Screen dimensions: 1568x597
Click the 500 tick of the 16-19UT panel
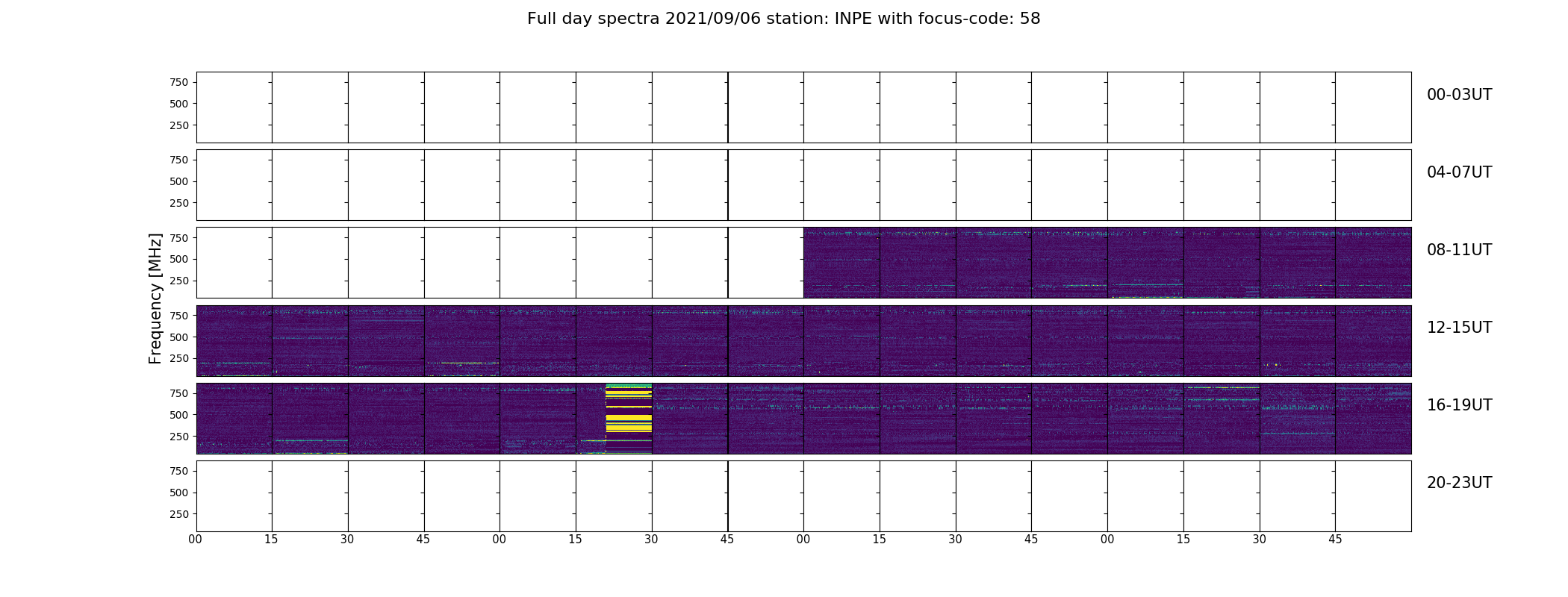(178, 415)
